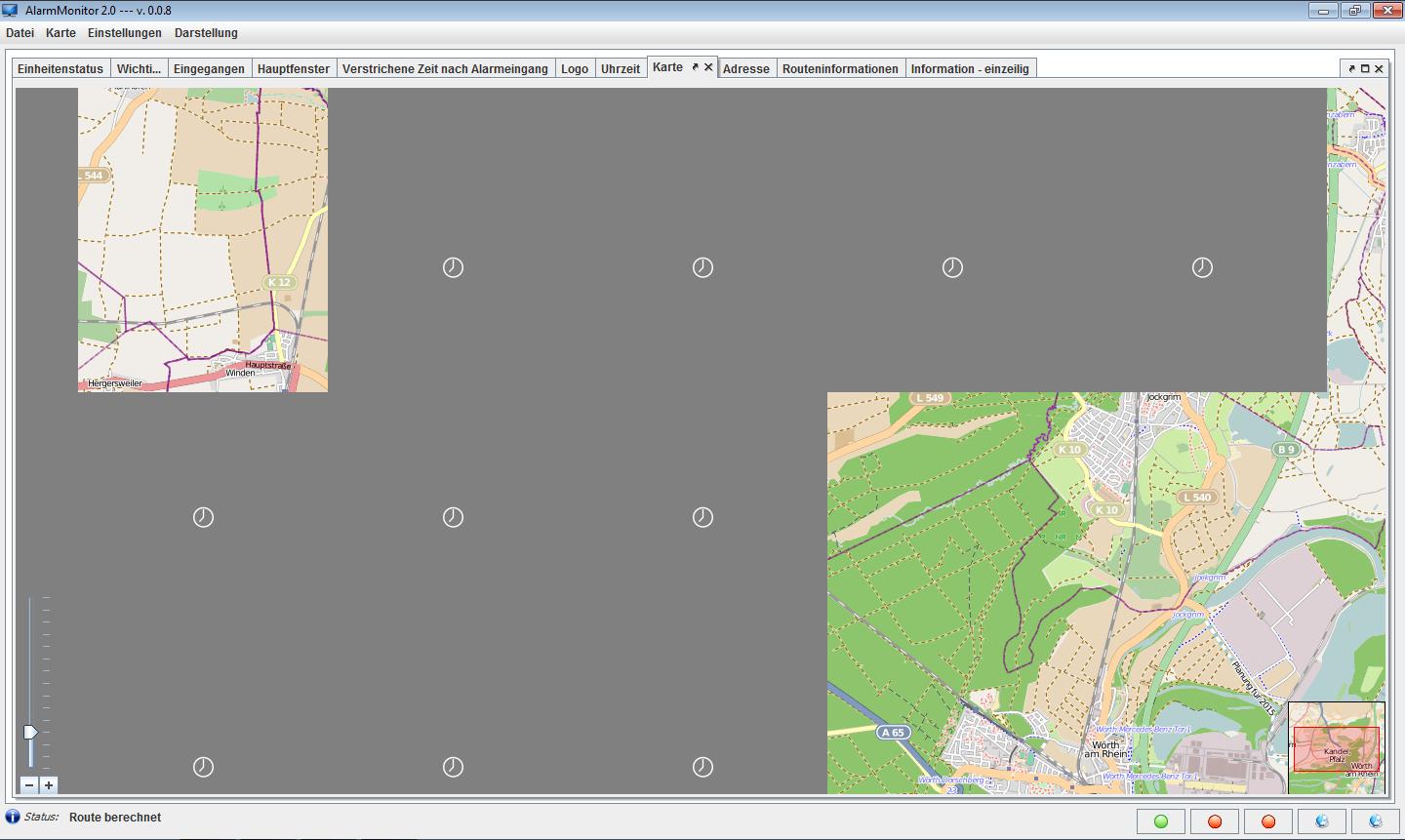The image size is (1405, 840).
Task: Click the blue info icon beside Status
Action: [13, 817]
